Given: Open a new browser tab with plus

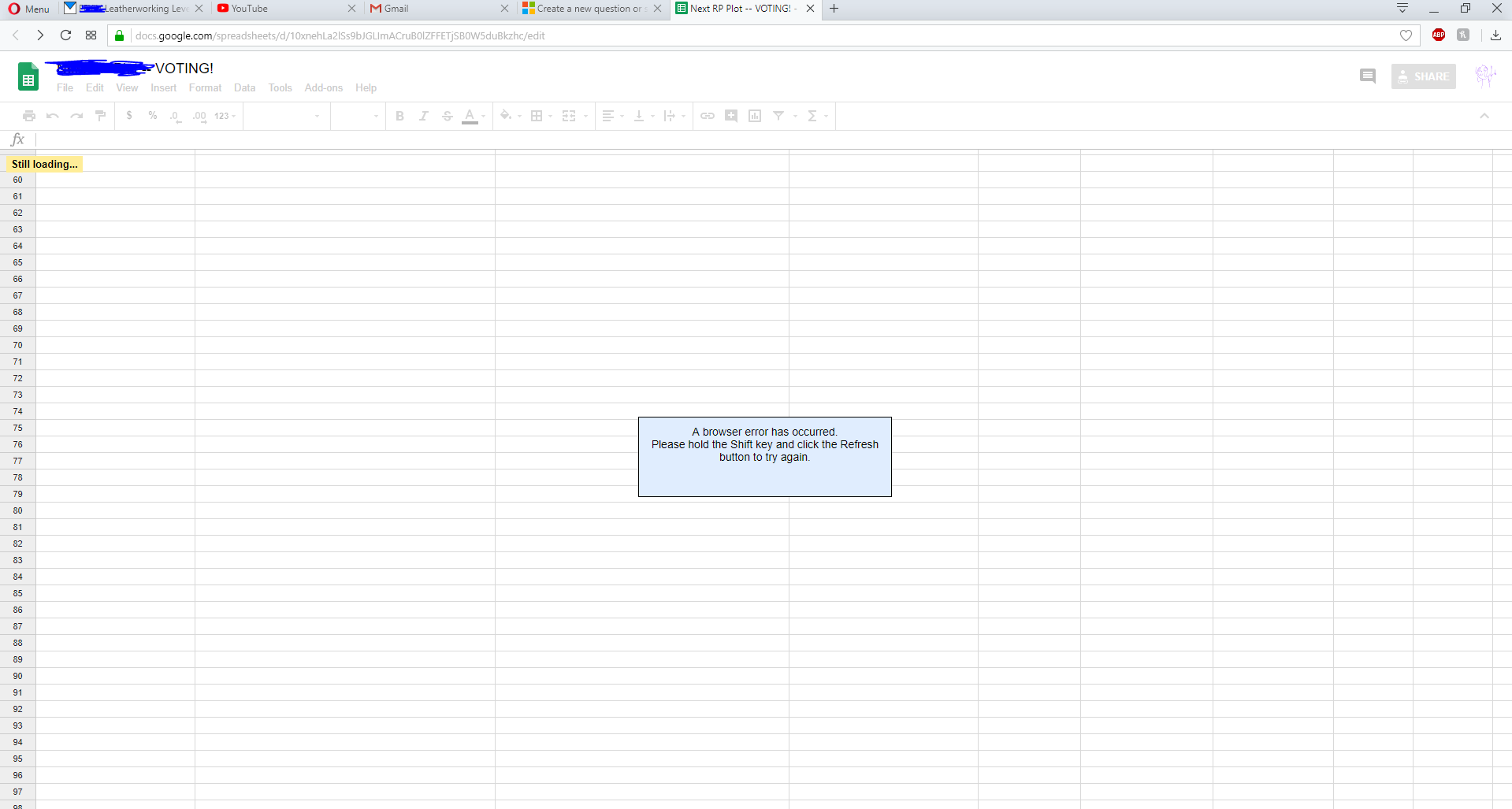Looking at the screenshot, I should 834,9.
